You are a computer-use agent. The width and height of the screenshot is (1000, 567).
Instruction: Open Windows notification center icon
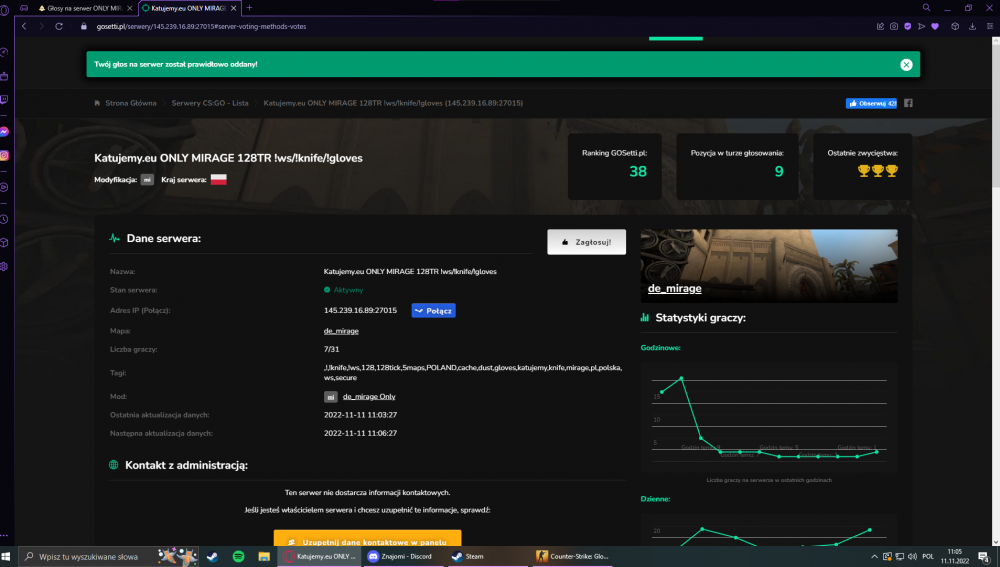pyautogui.click(x=983, y=557)
